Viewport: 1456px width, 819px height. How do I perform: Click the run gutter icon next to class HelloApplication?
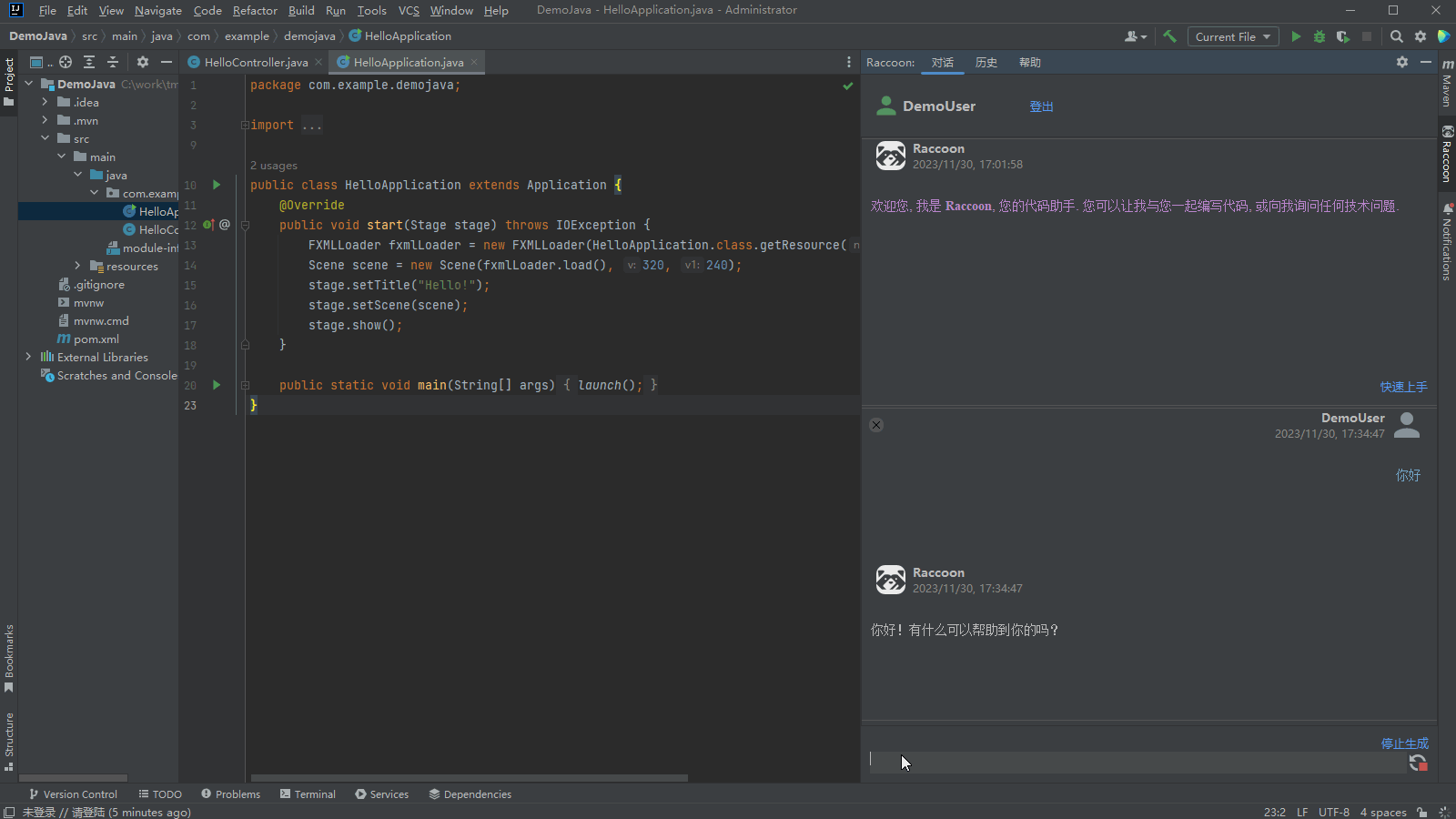pyautogui.click(x=217, y=185)
